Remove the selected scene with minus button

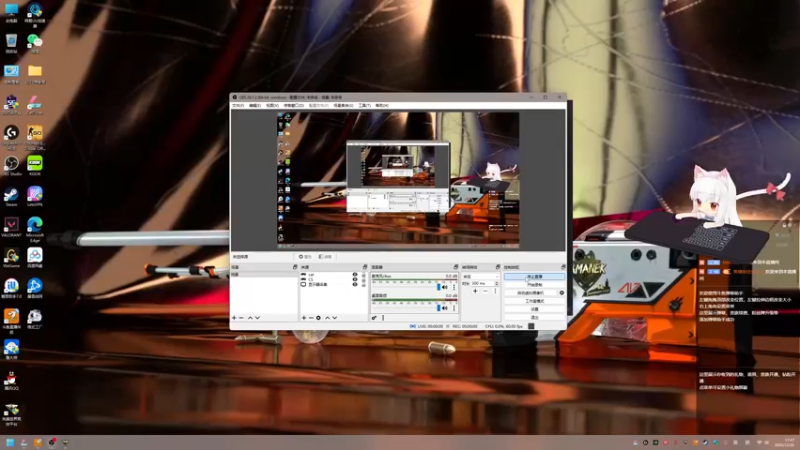[x=241, y=318]
